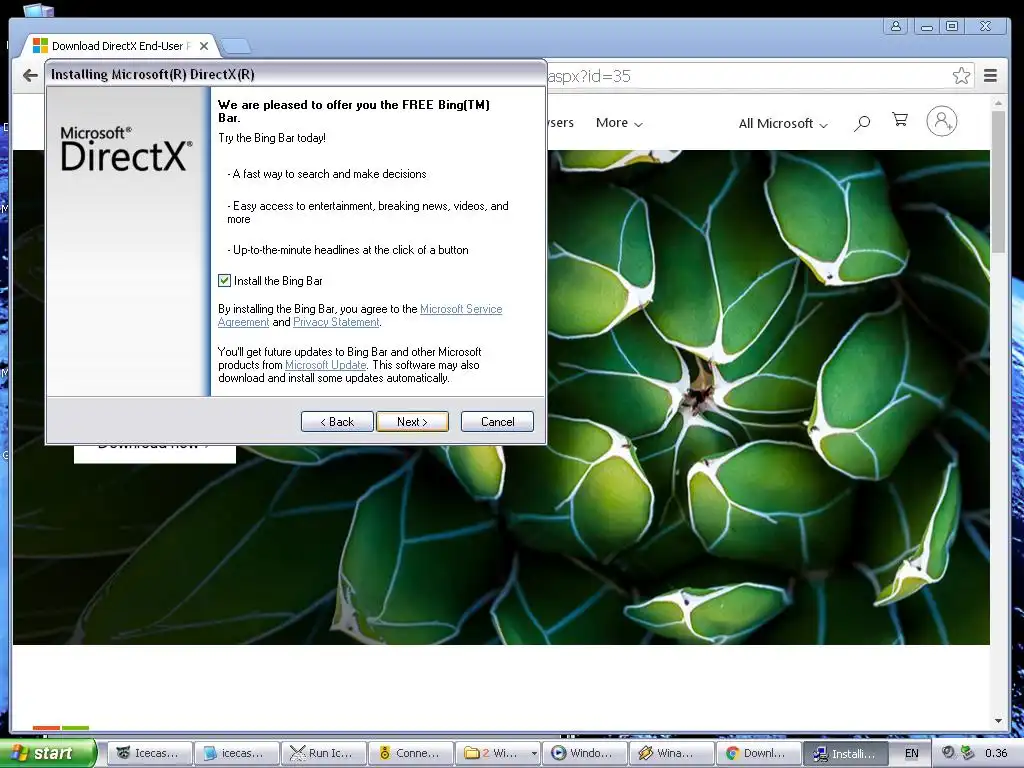Switch to the icecas... document taskbar item
This screenshot has width=1024, height=768.
click(x=237, y=753)
